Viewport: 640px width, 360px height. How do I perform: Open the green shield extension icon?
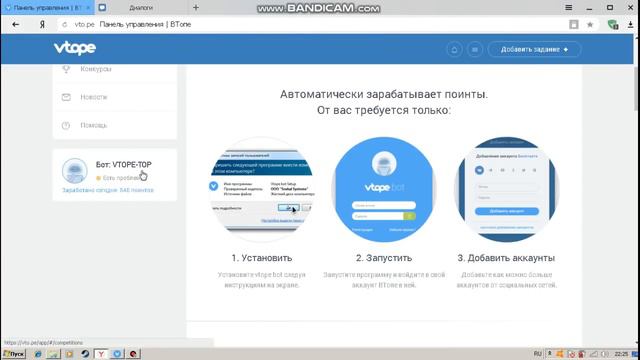[613, 24]
